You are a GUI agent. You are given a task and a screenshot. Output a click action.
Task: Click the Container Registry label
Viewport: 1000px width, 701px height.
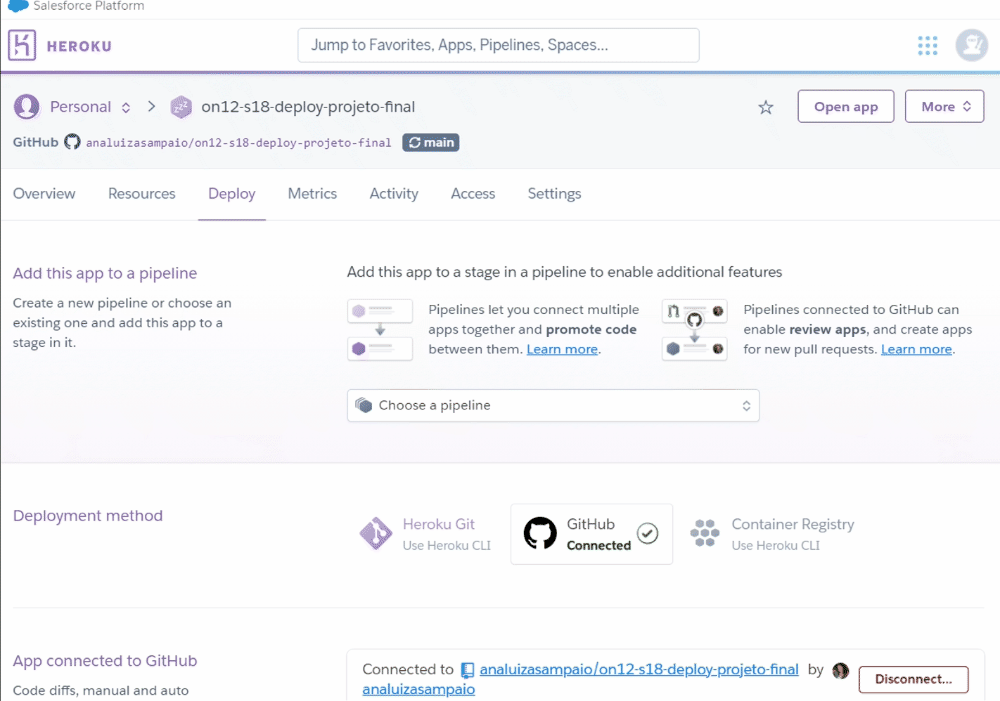(793, 524)
